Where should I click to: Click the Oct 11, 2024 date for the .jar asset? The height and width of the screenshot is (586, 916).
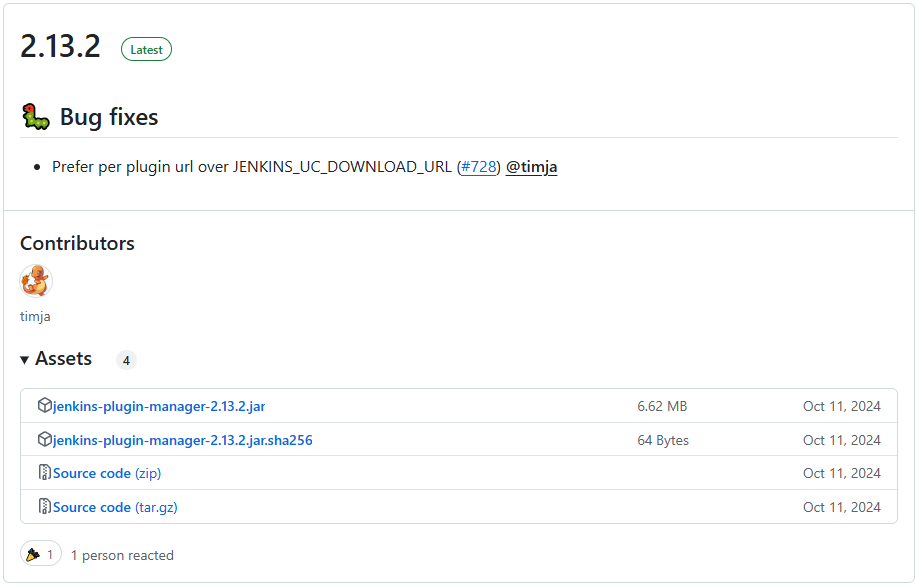pyautogui.click(x=841, y=407)
